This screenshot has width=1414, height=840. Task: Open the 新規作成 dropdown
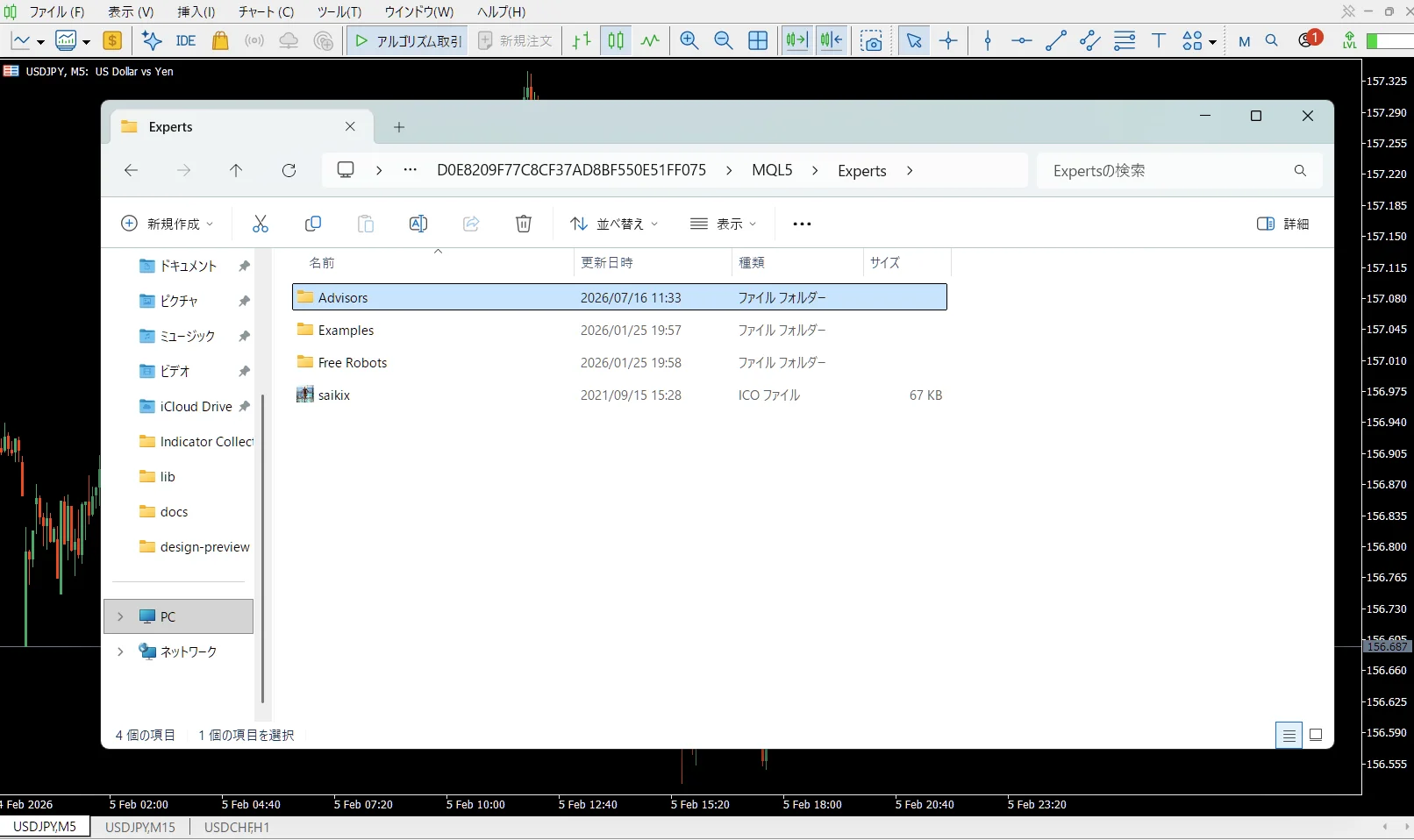[x=167, y=224]
